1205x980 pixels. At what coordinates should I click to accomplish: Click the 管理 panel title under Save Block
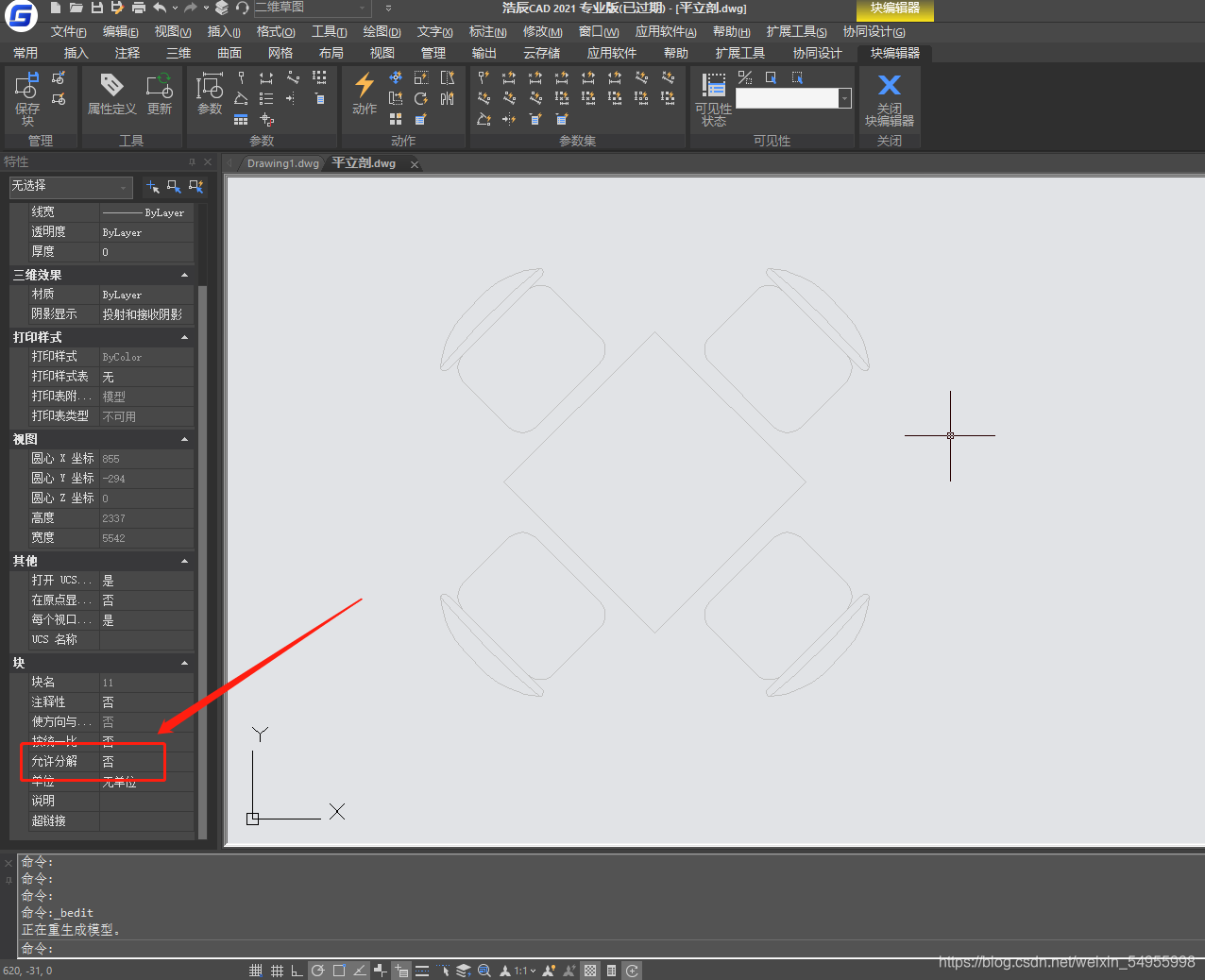point(41,141)
